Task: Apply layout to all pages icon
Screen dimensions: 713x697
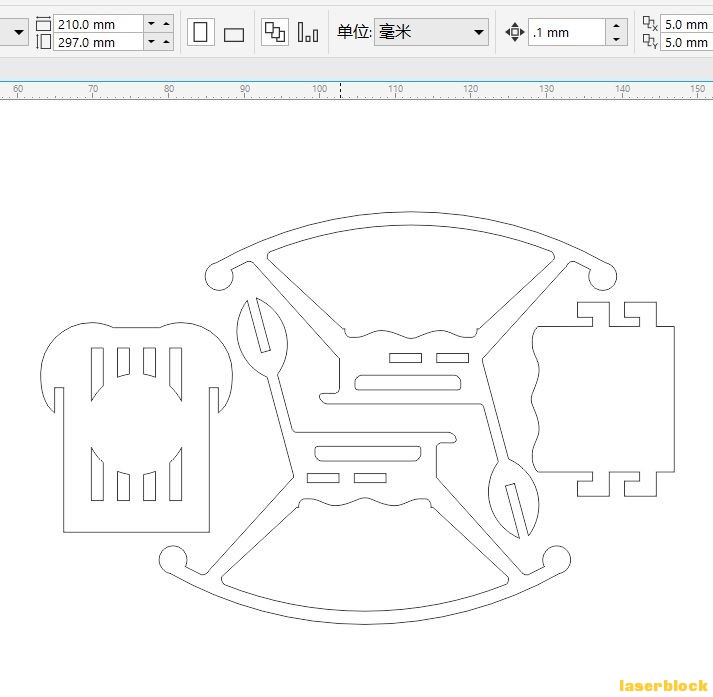Action: (x=275, y=32)
